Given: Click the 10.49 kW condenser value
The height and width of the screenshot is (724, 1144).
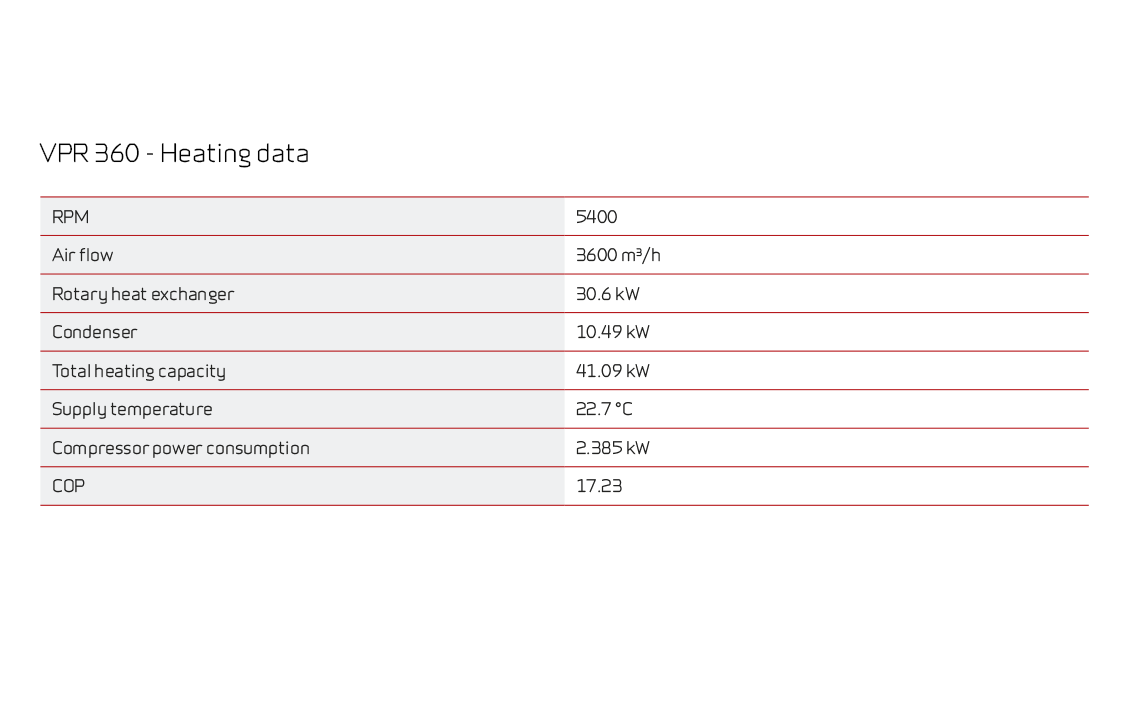Looking at the screenshot, I should pos(612,332).
